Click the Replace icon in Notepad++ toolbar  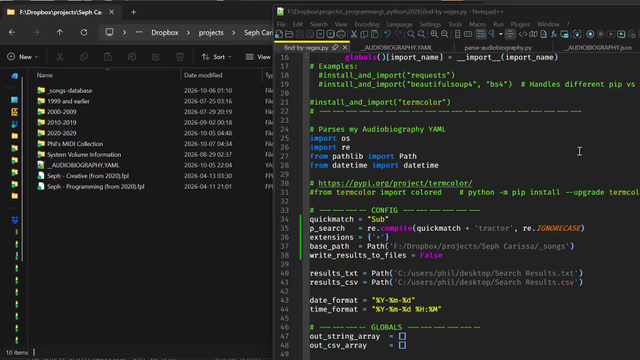(421, 34)
